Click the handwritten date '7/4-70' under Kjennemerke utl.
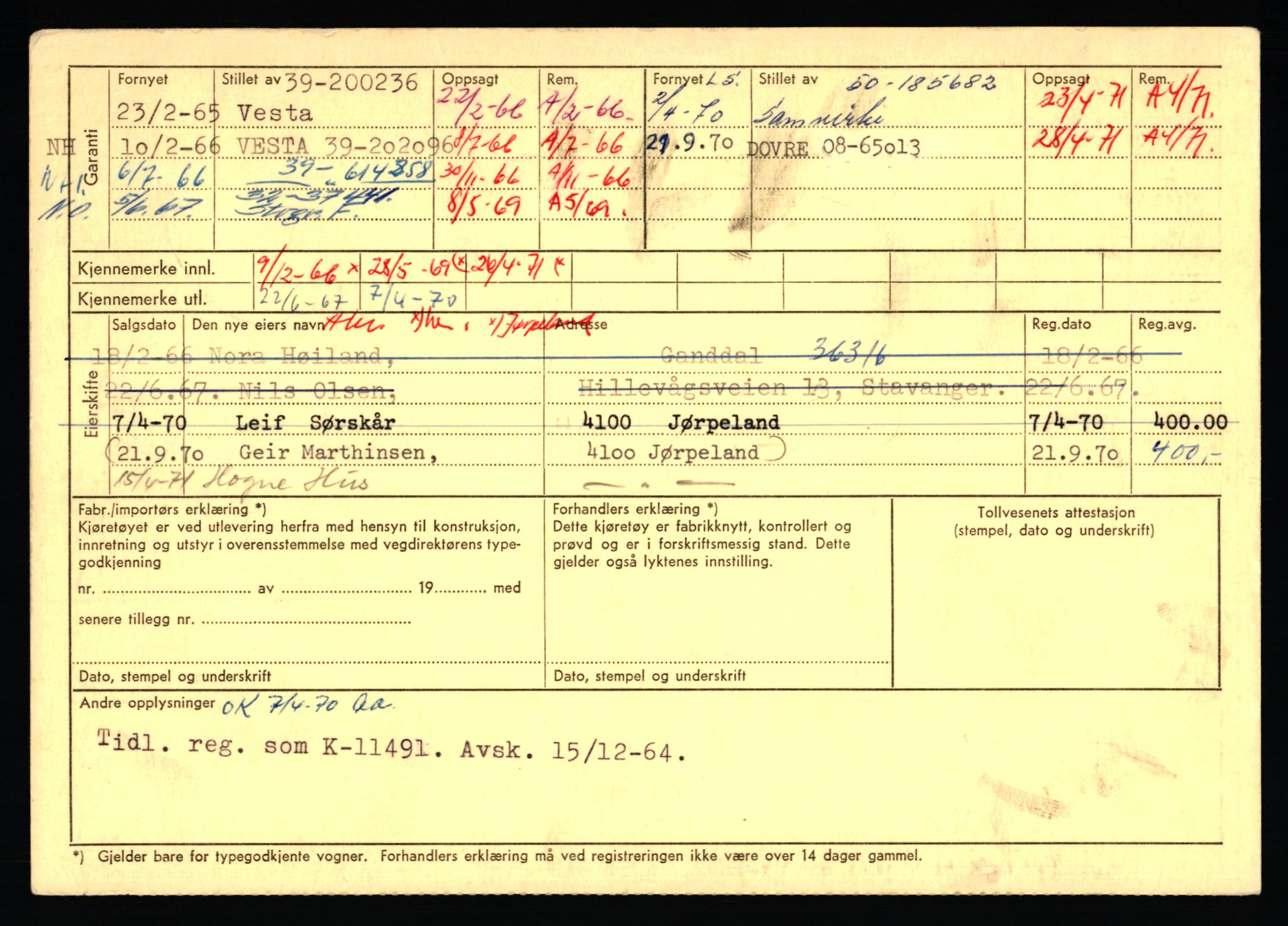1288x926 pixels. [x=412, y=298]
